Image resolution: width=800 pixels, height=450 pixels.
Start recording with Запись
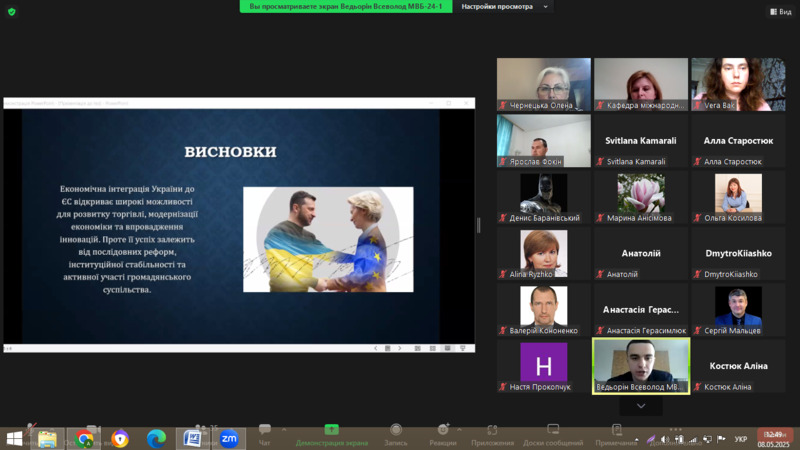(x=395, y=435)
